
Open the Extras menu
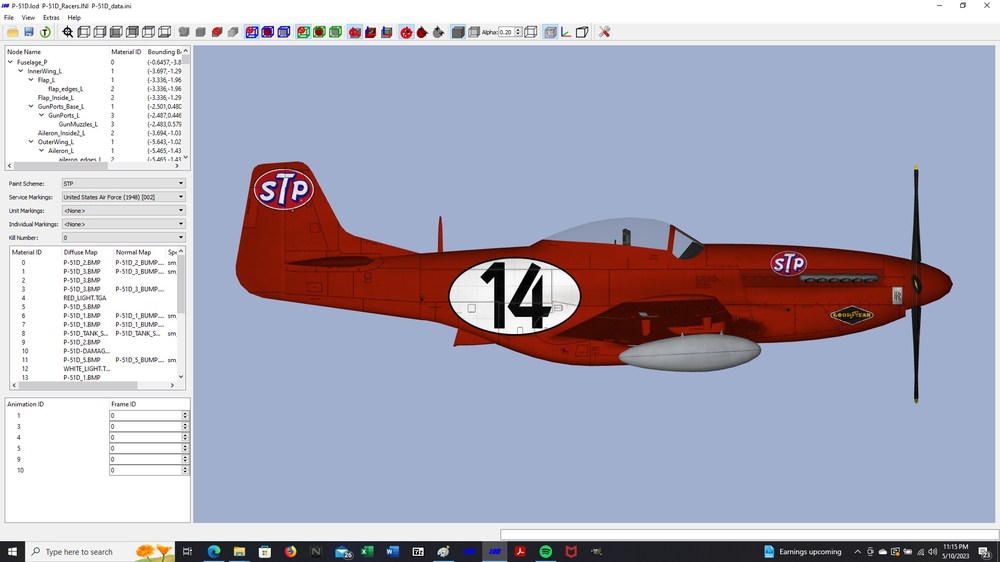[x=51, y=18]
